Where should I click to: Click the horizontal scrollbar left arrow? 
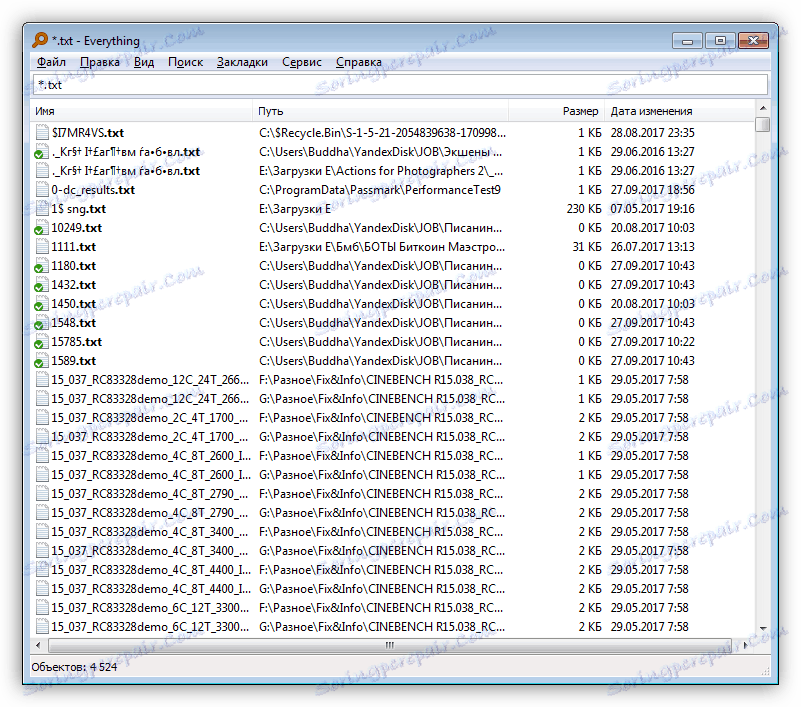(38, 645)
